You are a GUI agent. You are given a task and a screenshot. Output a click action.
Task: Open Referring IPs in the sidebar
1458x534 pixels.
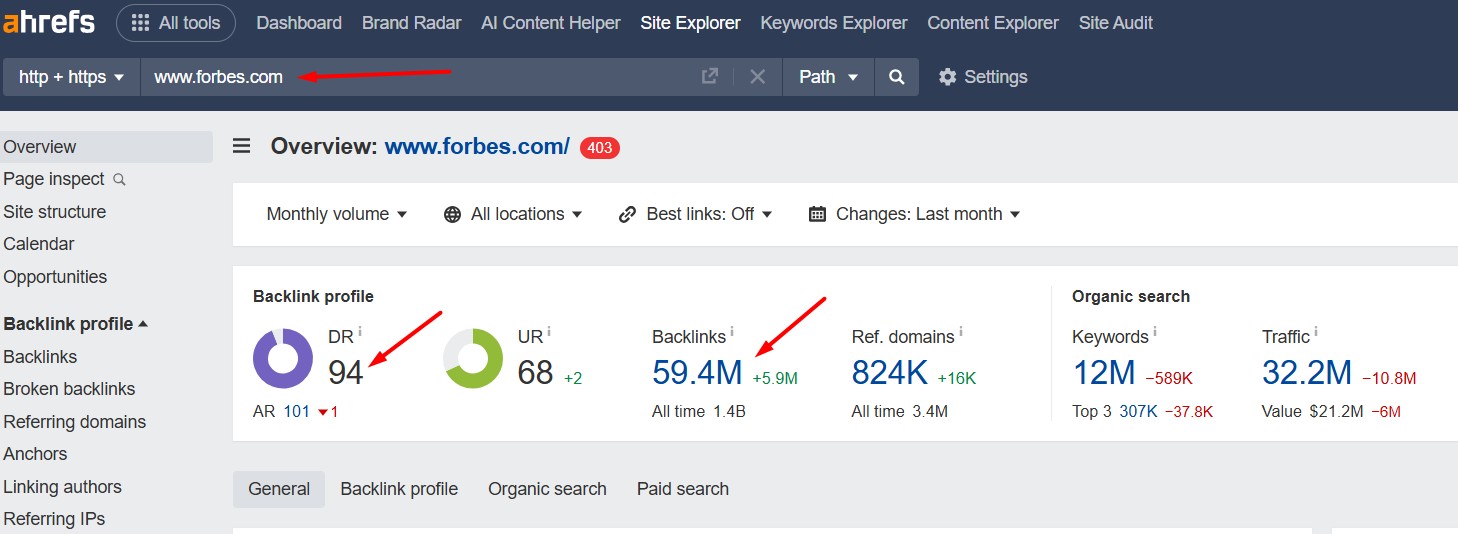[54, 519]
